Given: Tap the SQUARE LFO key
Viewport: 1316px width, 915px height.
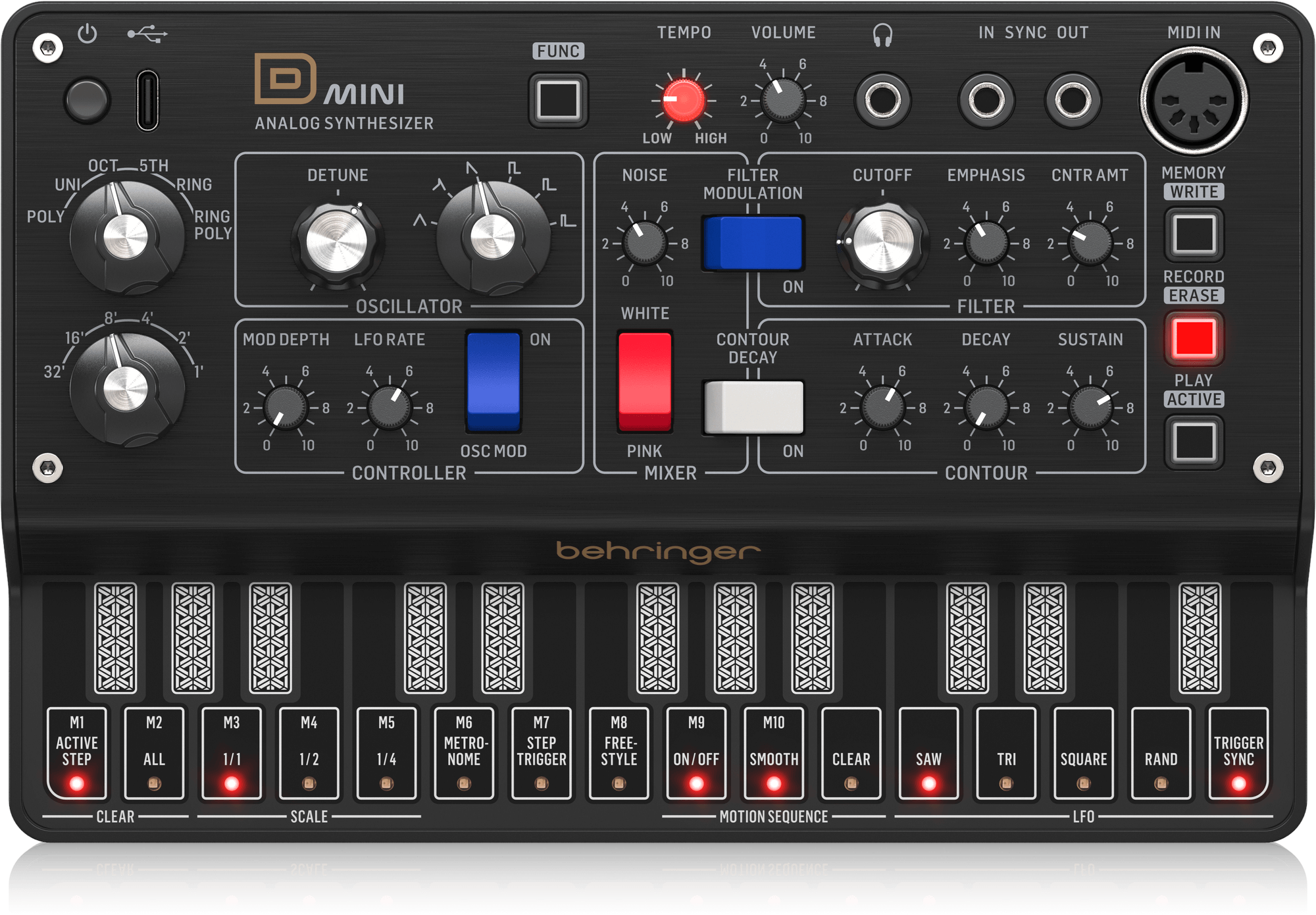Looking at the screenshot, I should (1083, 753).
